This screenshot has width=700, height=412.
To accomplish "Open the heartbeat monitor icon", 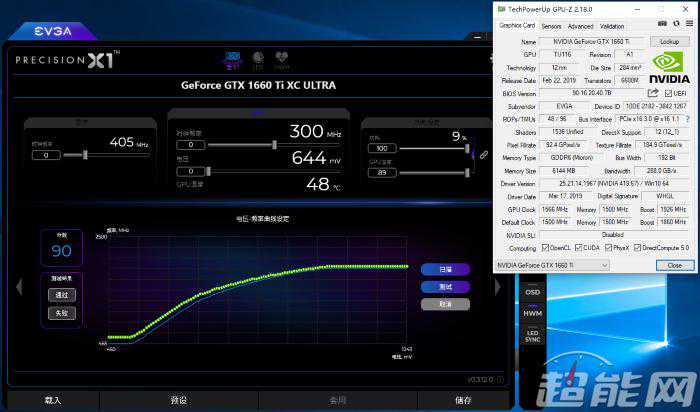I will tap(282, 59).
